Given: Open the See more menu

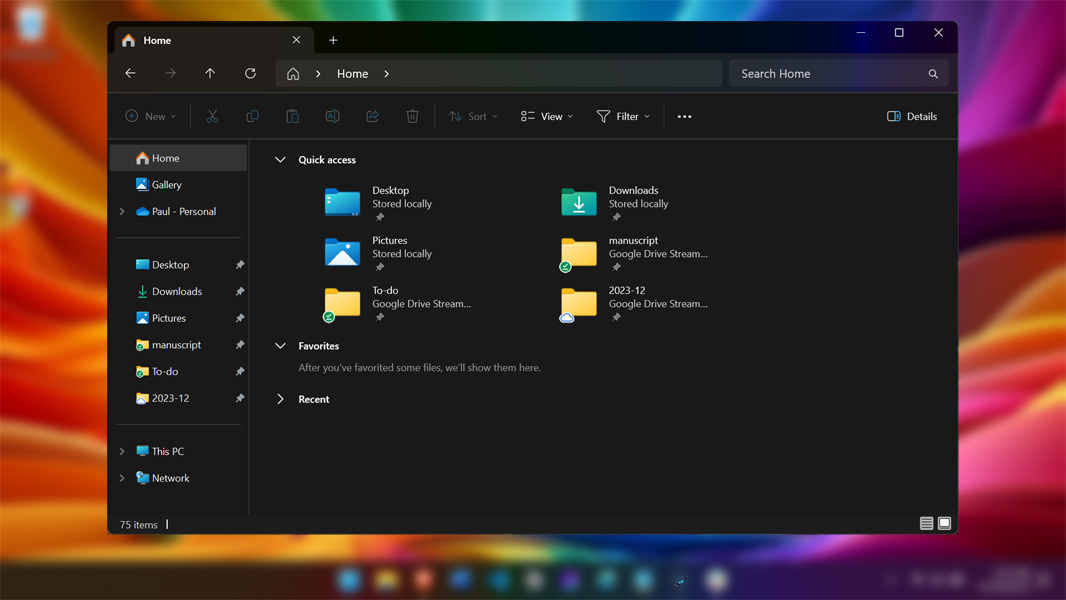Looking at the screenshot, I should tap(684, 116).
